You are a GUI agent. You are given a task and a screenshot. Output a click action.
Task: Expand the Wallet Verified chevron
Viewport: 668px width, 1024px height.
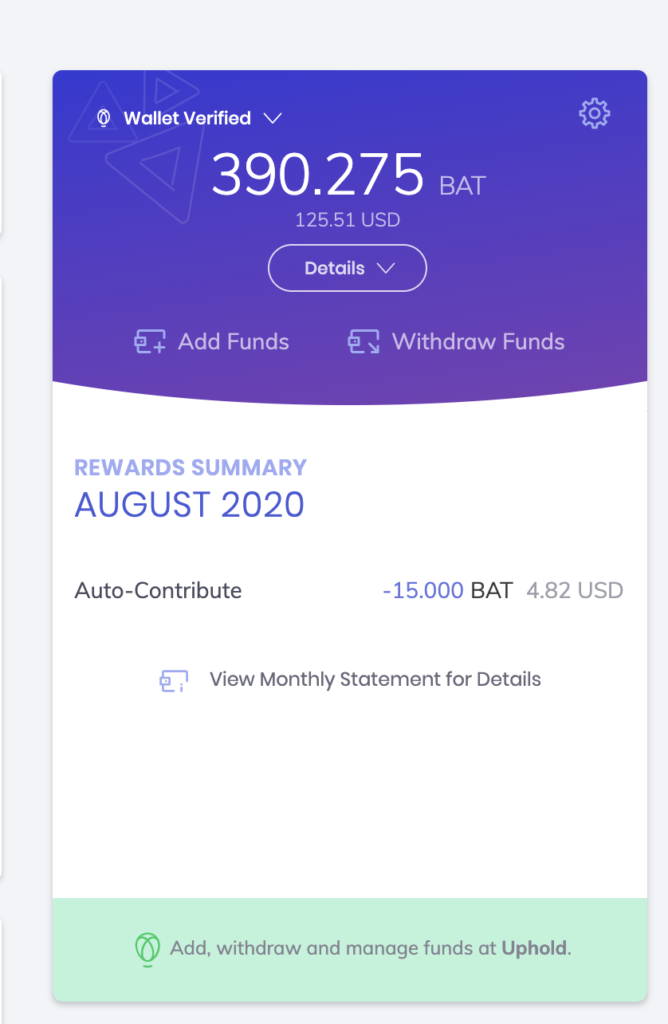point(272,118)
